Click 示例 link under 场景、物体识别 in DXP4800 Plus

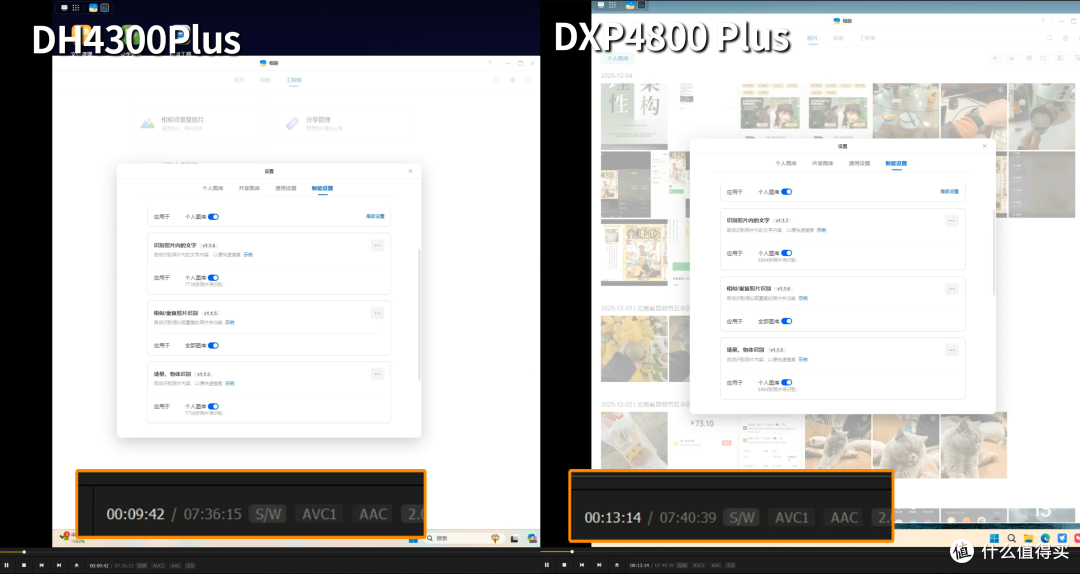click(803, 360)
